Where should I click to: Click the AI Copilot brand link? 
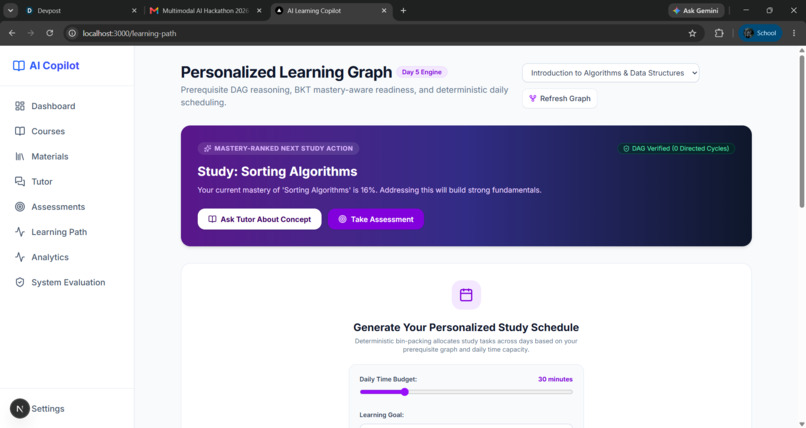point(46,66)
